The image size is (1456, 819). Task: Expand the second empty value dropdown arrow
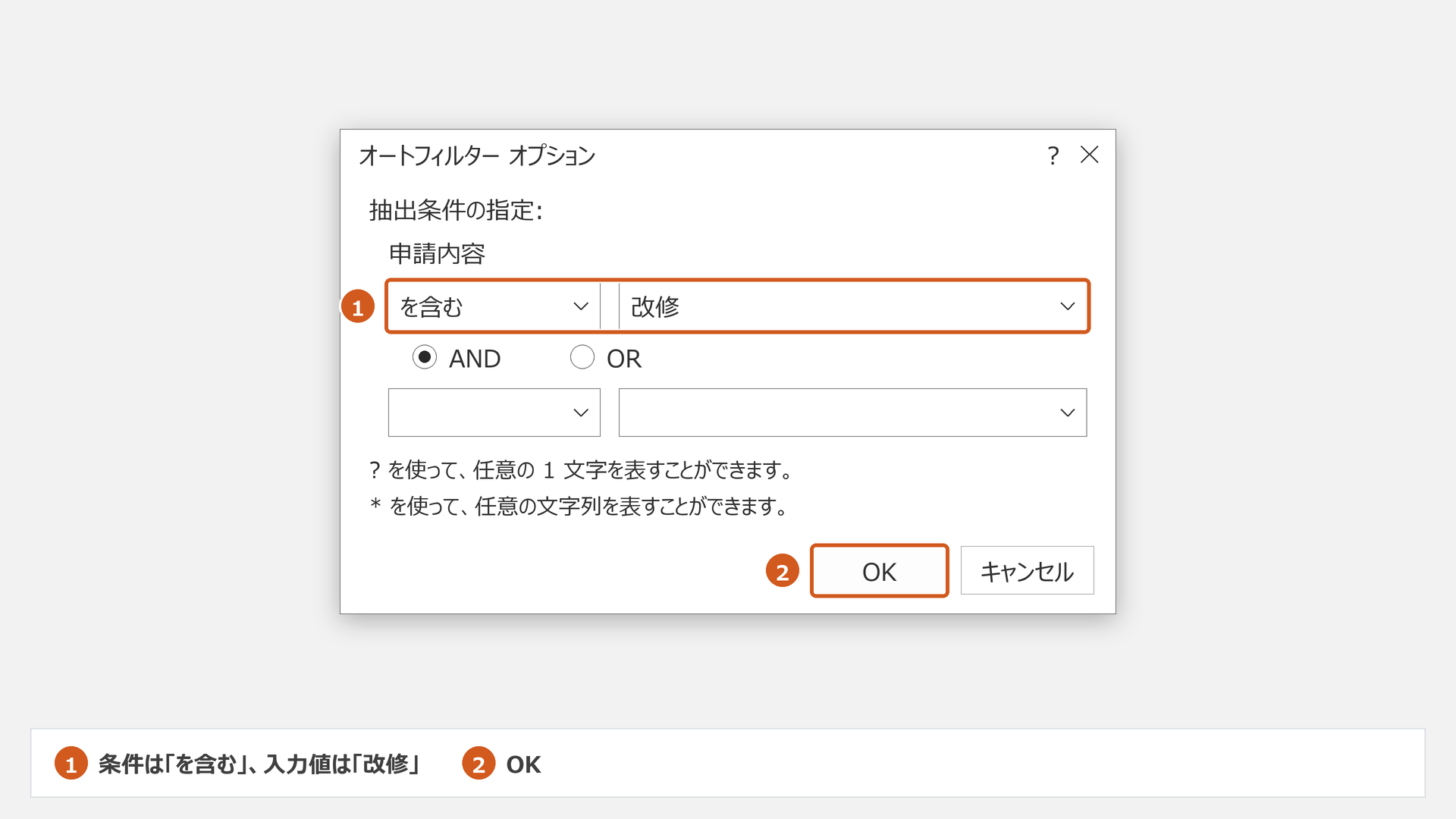[1068, 413]
